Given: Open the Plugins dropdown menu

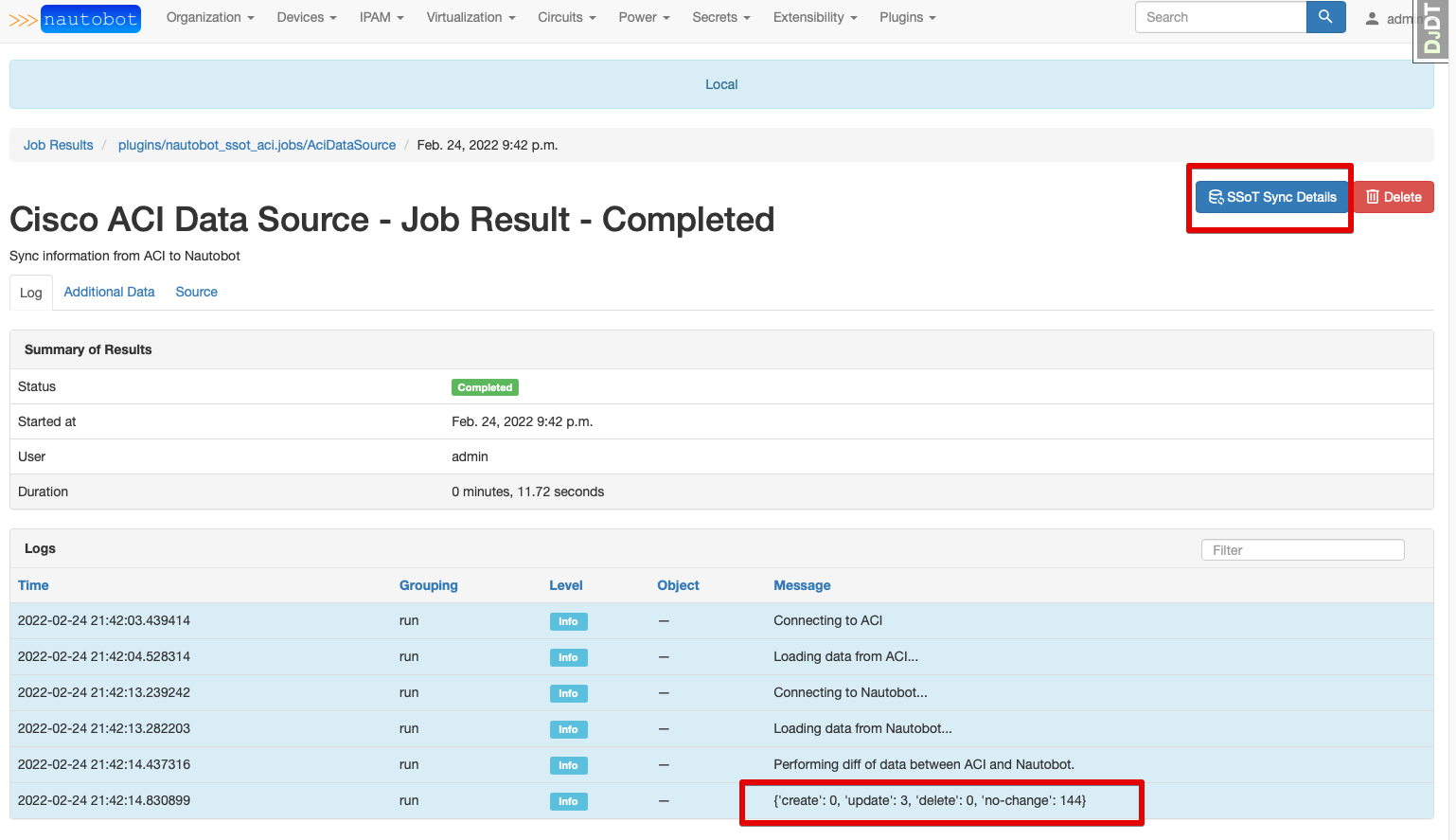Looking at the screenshot, I should [906, 17].
